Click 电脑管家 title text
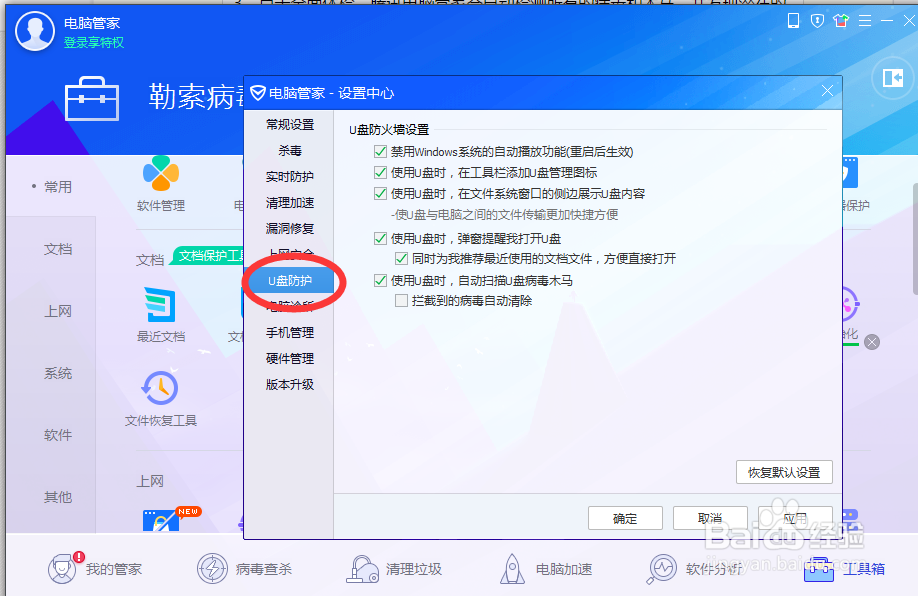Screen dimensions: 918x596 [x=92, y=23]
